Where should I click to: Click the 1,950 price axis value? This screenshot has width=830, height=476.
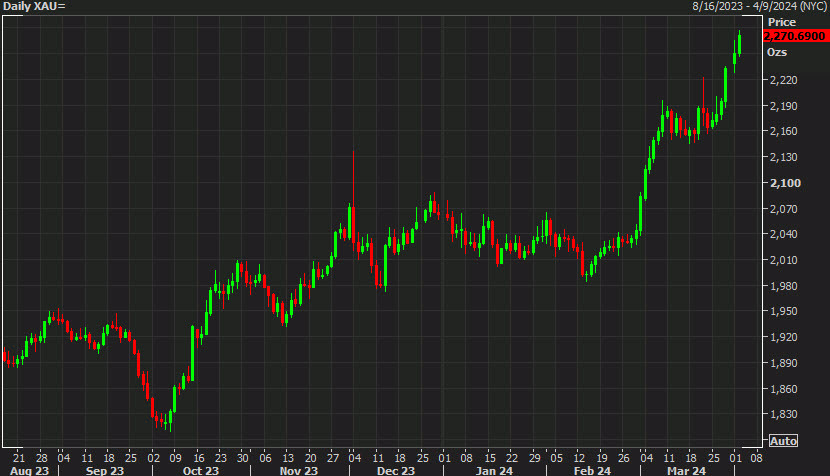(783, 311)
